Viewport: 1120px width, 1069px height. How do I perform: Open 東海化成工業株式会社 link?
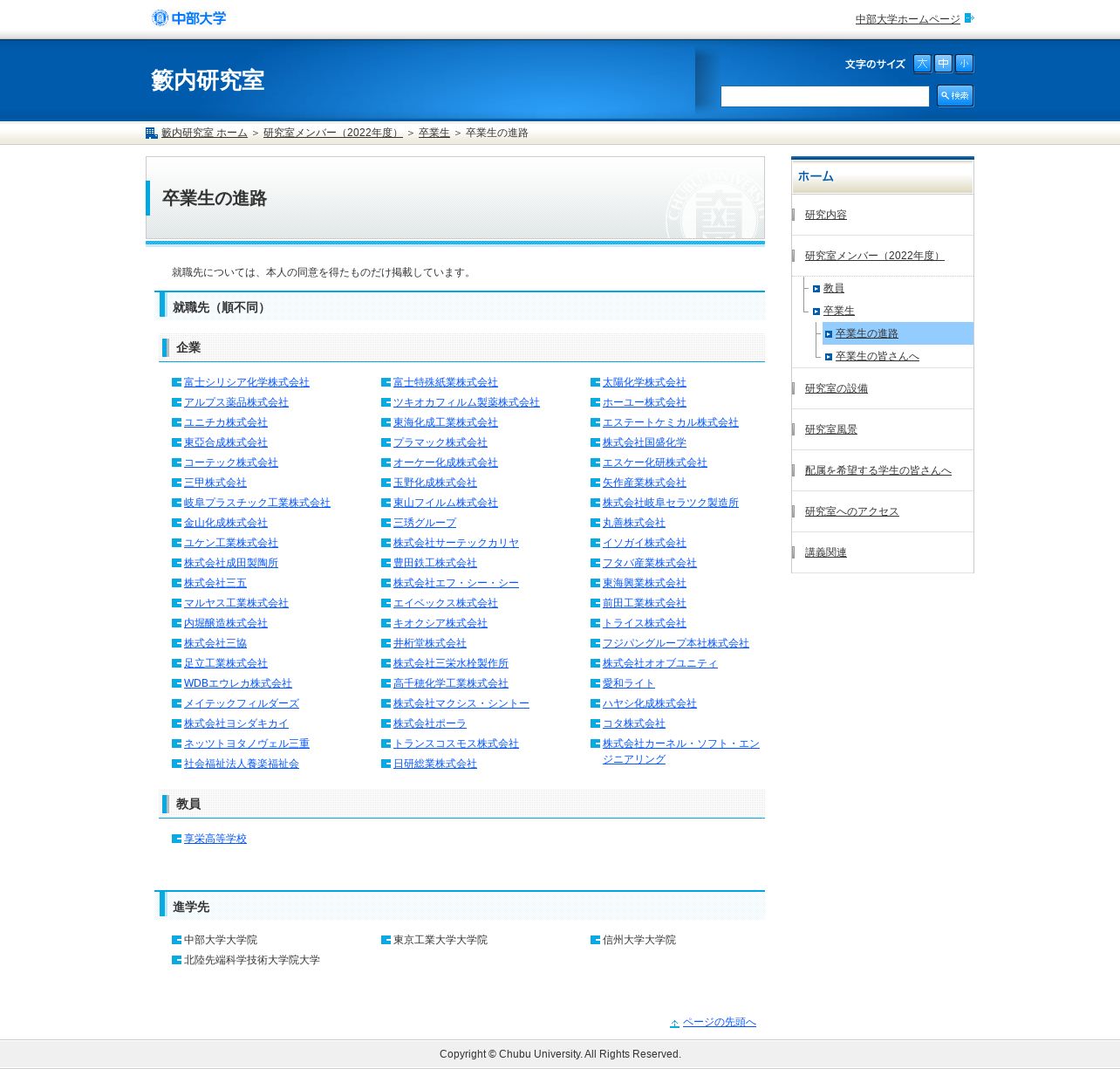coord(446,422)
